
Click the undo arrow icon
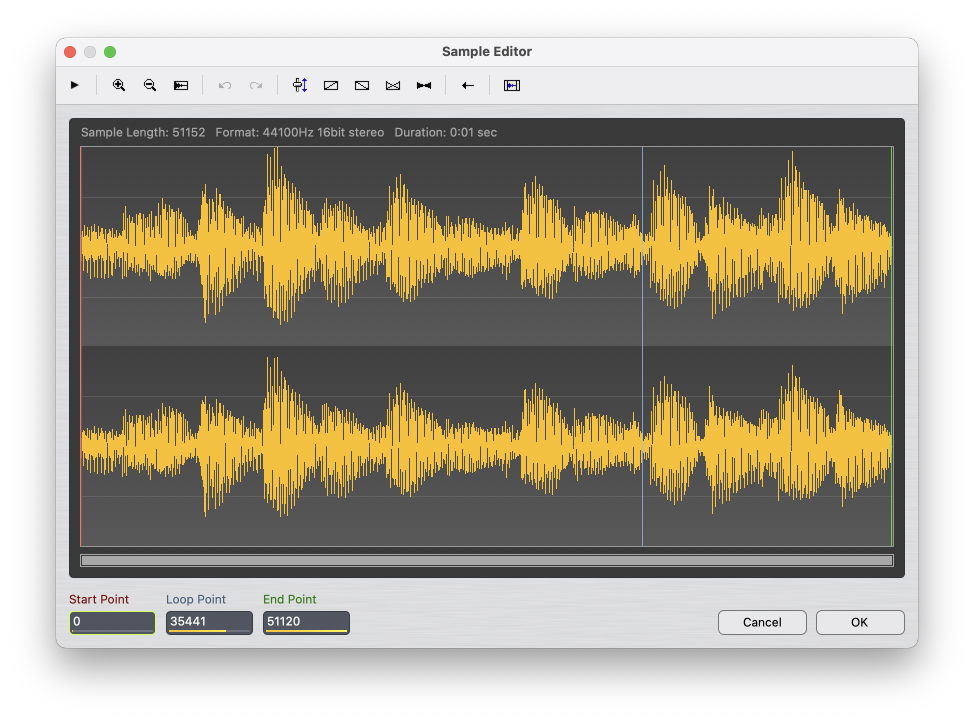225,86
